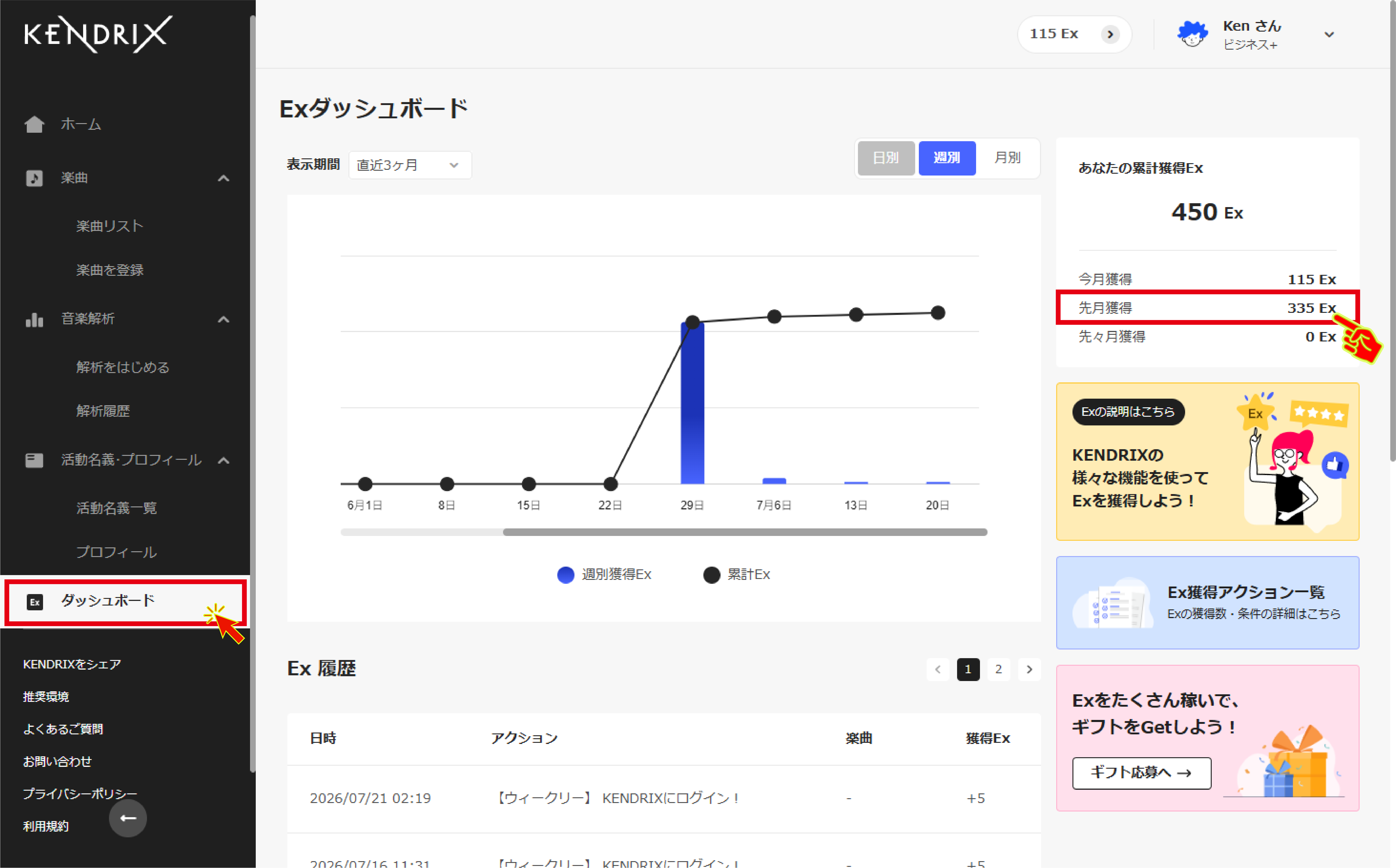Click the cumulative data point at 20日
The width and height of the screenshot is (1396, 868).
[938, 313]
